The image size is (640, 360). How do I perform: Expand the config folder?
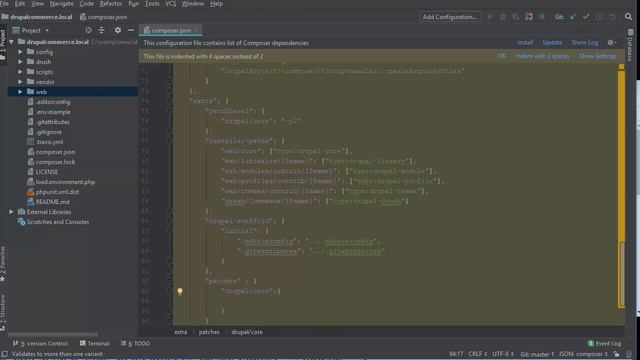20,52
